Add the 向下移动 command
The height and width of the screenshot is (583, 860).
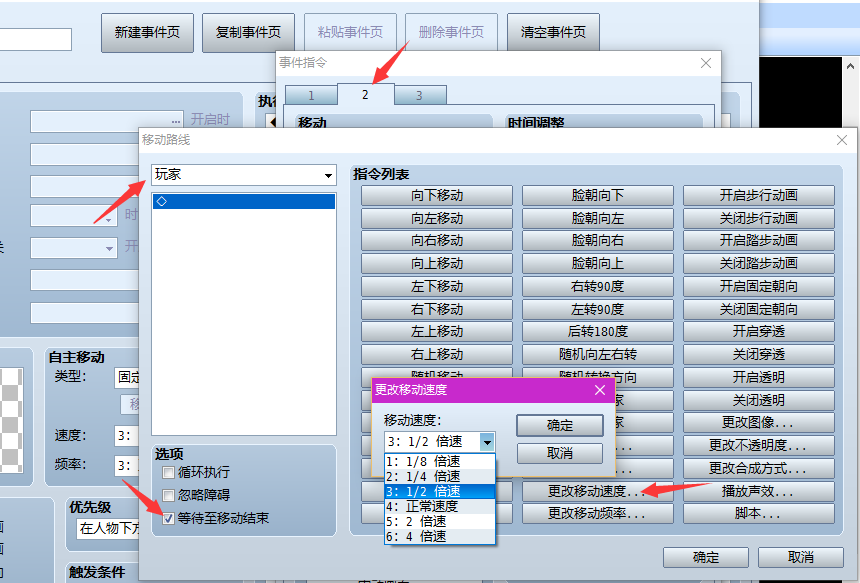437,196
